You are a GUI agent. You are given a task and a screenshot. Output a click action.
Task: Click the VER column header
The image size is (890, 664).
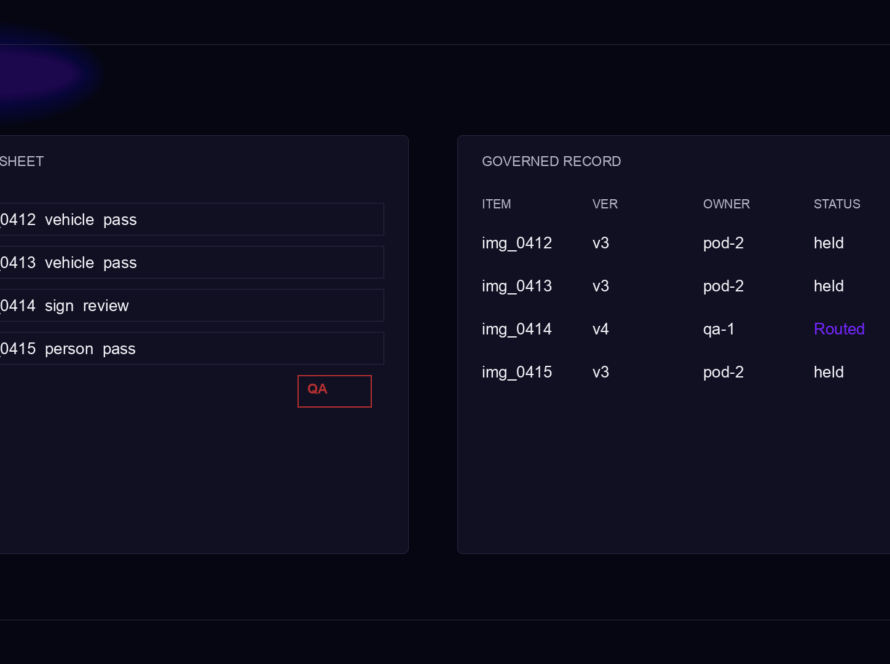coord(605,204)
